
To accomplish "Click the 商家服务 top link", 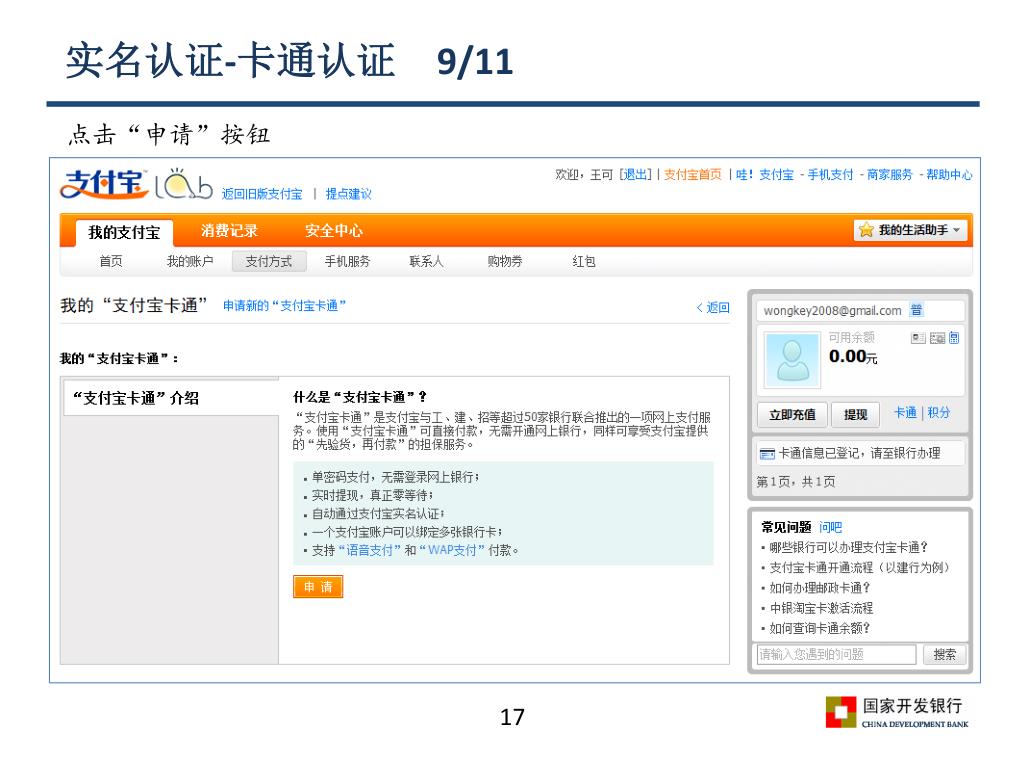I will (x=889, y=174).
